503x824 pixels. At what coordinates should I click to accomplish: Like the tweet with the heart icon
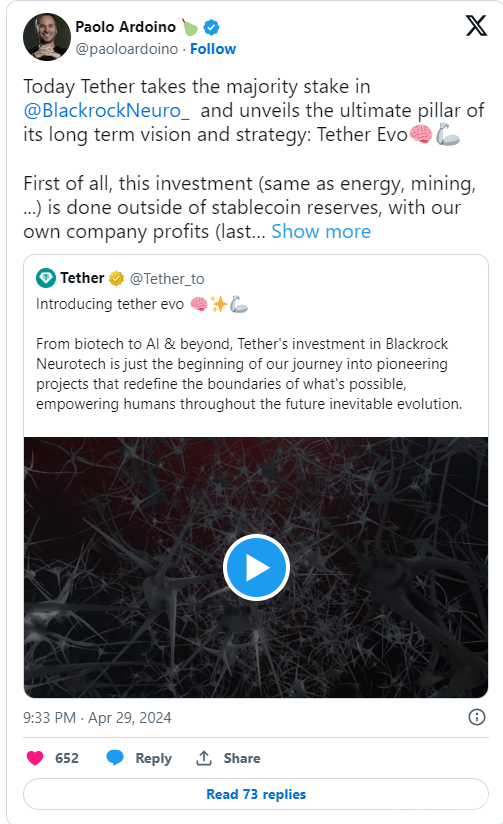pyautogui.click(x=35, y=758)
